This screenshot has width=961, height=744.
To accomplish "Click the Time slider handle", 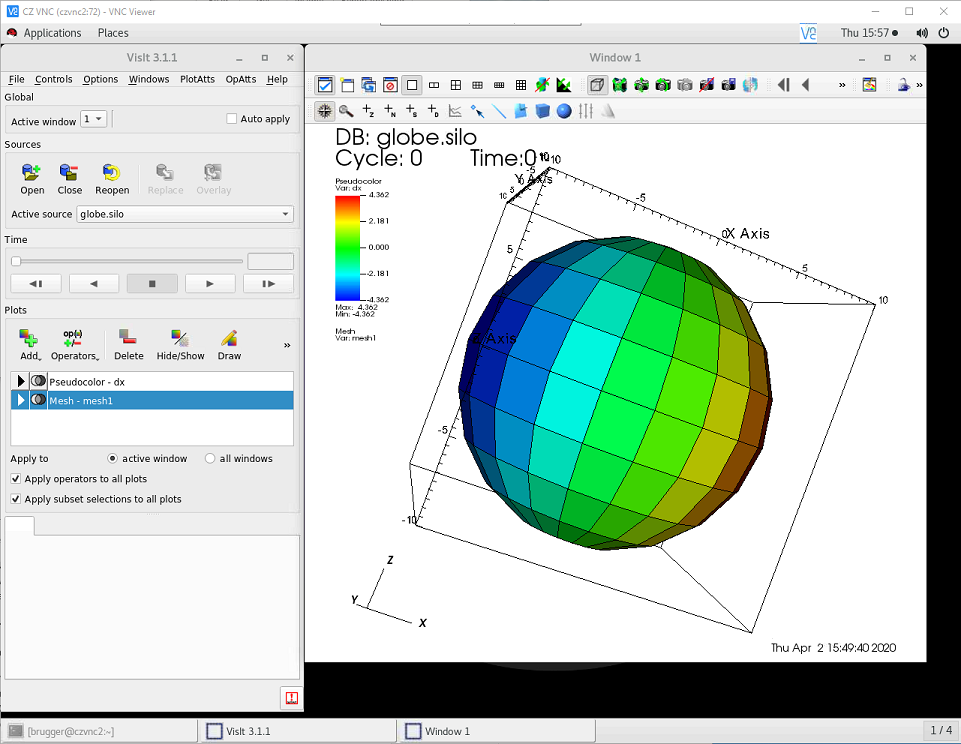I will pyautogui.click(x=17, y=261).
